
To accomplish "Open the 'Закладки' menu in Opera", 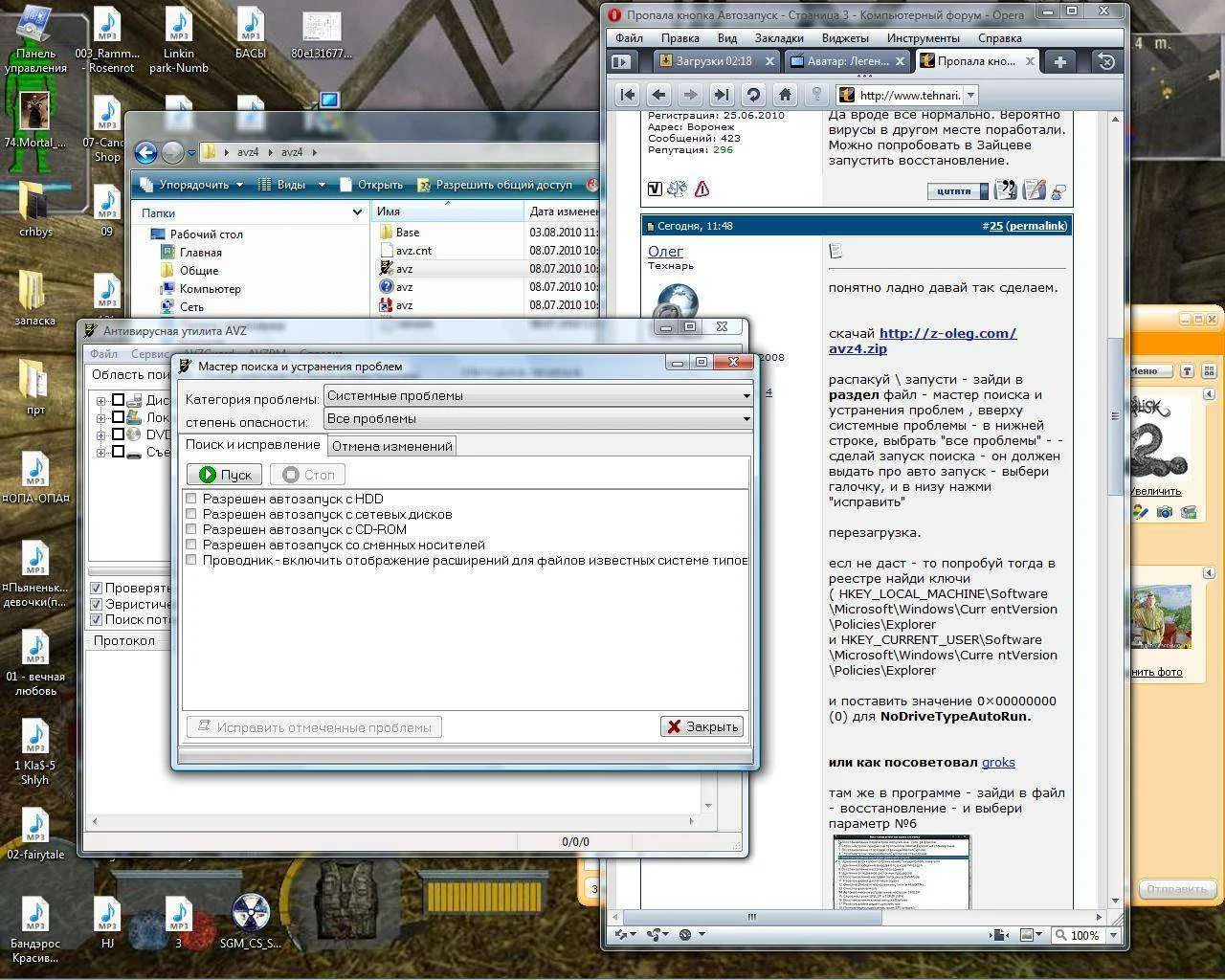I will 778,38.
